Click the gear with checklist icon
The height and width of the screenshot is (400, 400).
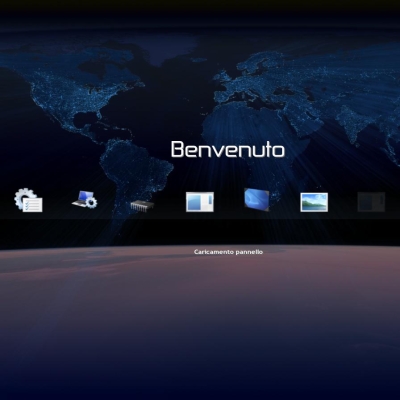28,200
